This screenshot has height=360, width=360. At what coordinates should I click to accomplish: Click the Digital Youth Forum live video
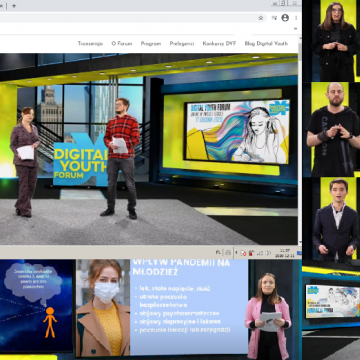coord(149,149)
